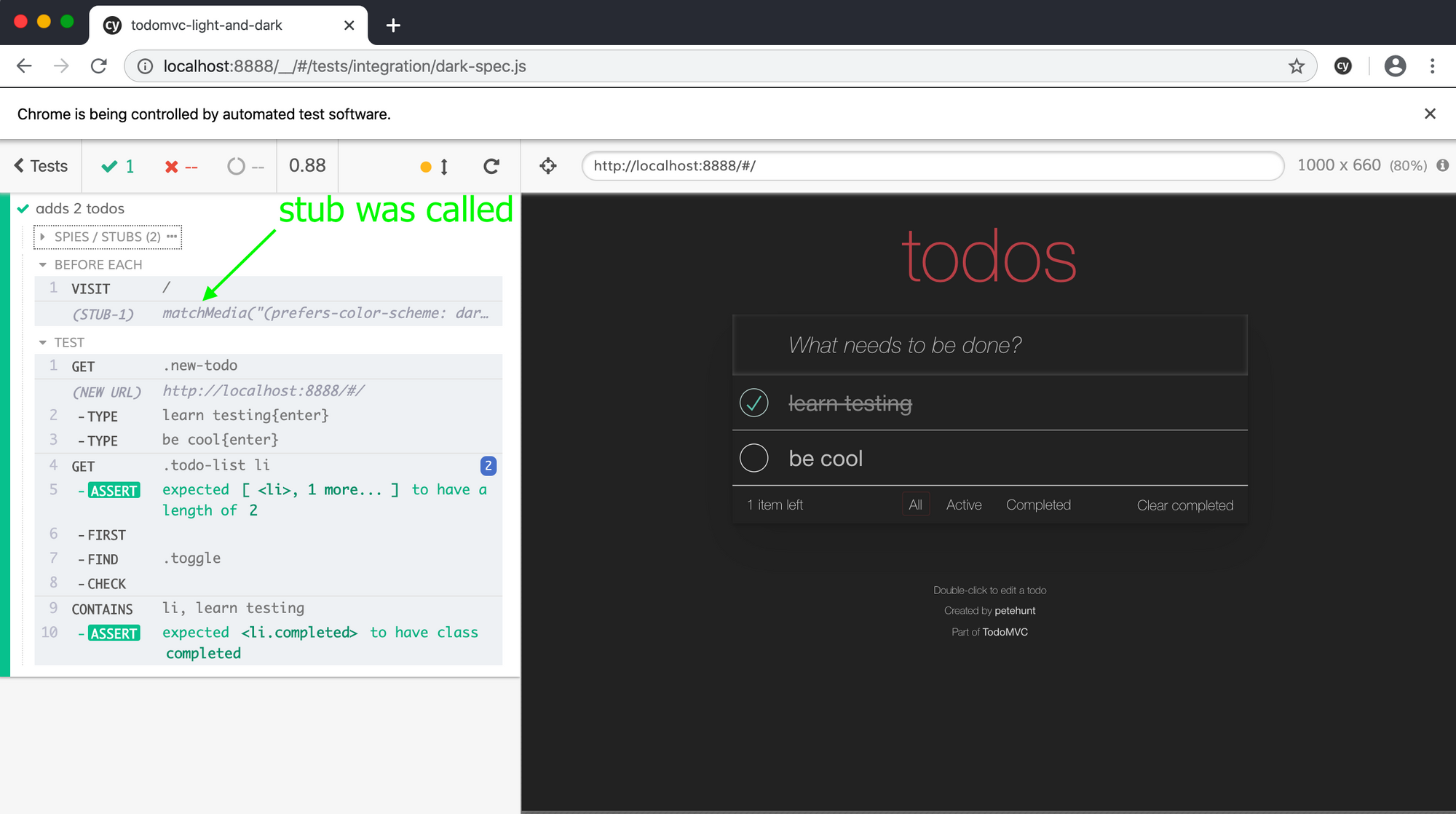
Task: Go back to Tests list
Action: click(41, 166)
